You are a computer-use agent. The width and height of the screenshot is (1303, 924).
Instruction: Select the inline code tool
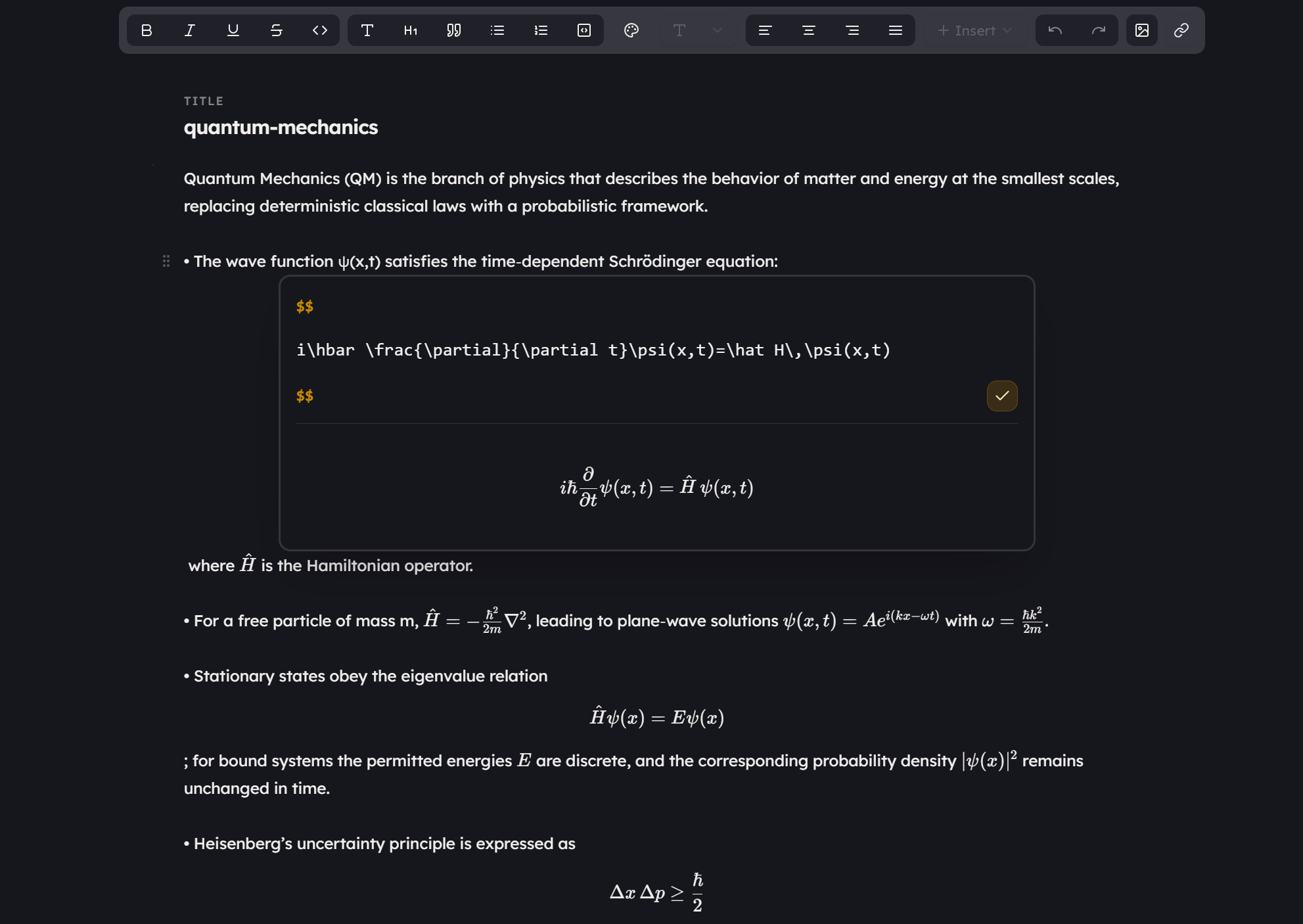point(320,30)
